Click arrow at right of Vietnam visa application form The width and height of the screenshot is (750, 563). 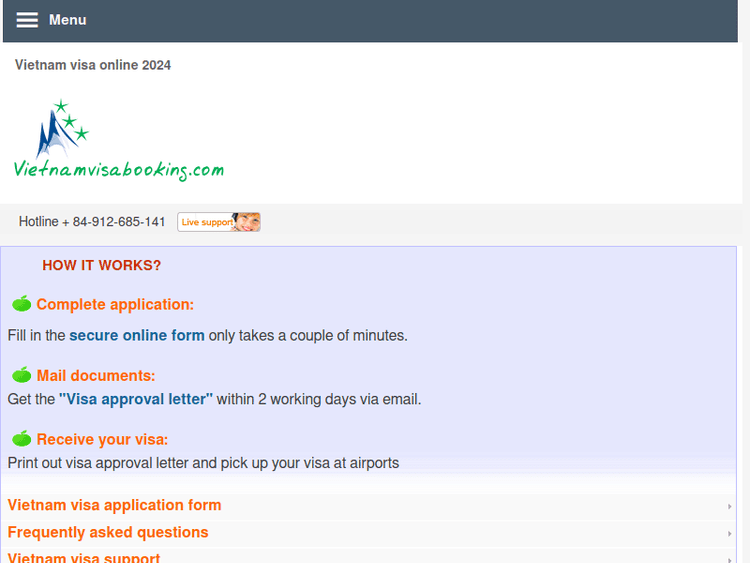pos(730,507)
